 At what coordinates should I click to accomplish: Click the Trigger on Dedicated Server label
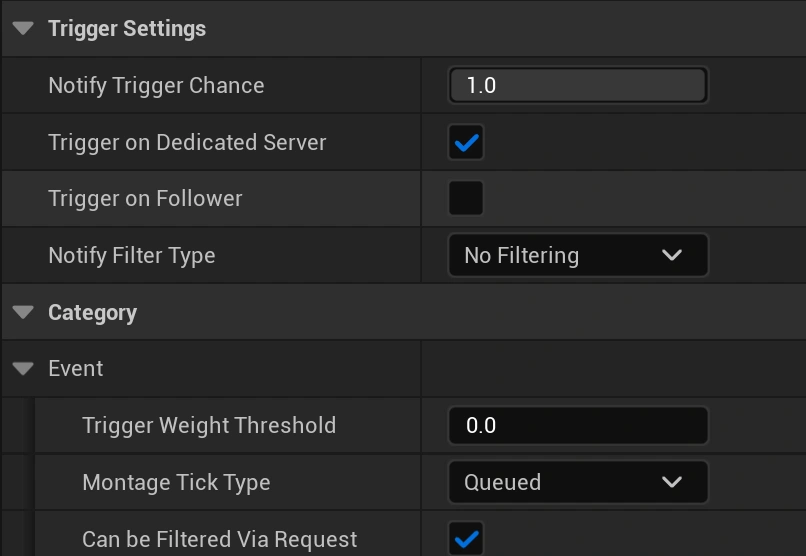(x=187, y=143)
